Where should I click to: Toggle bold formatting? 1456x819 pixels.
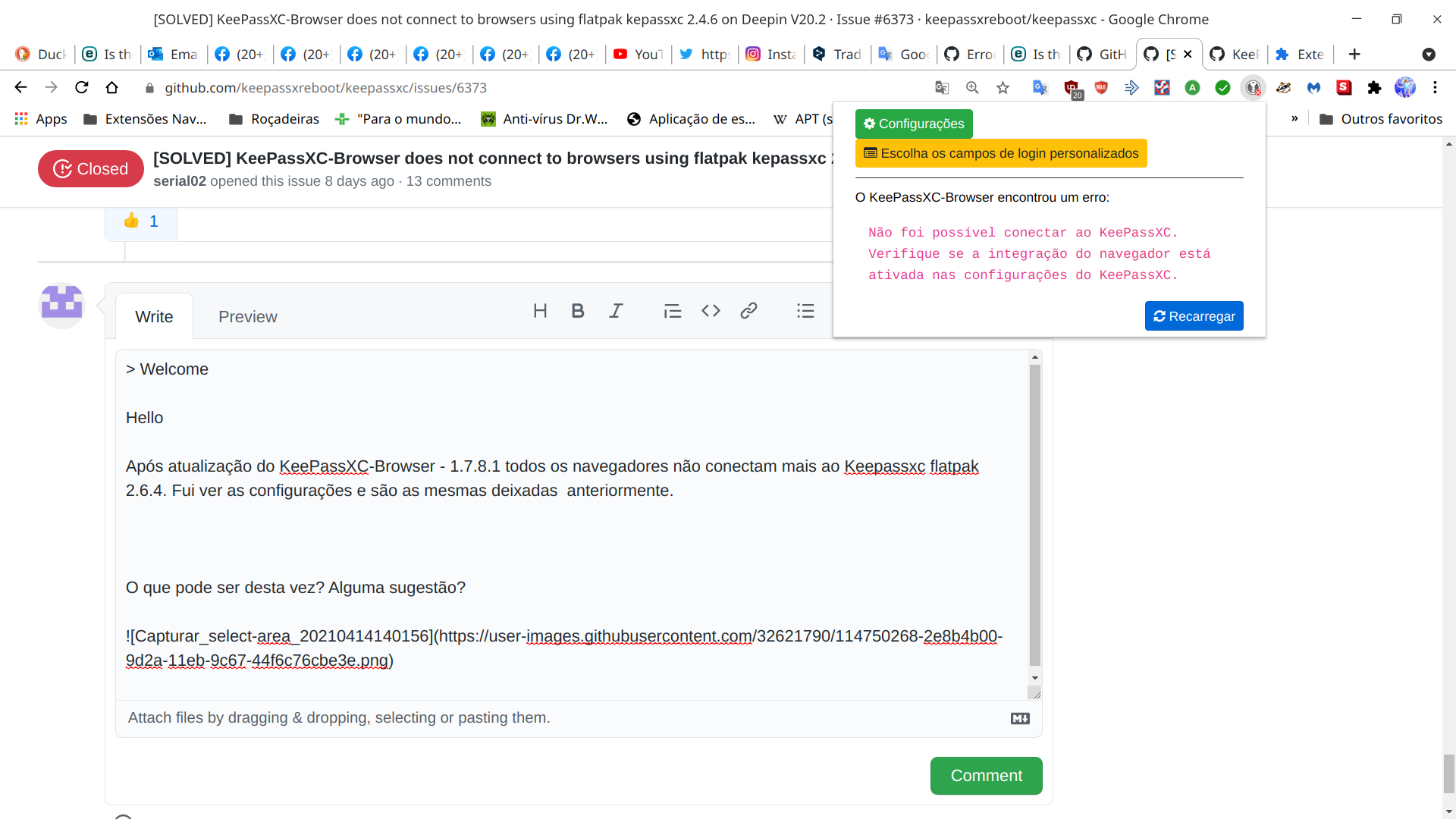578,311
